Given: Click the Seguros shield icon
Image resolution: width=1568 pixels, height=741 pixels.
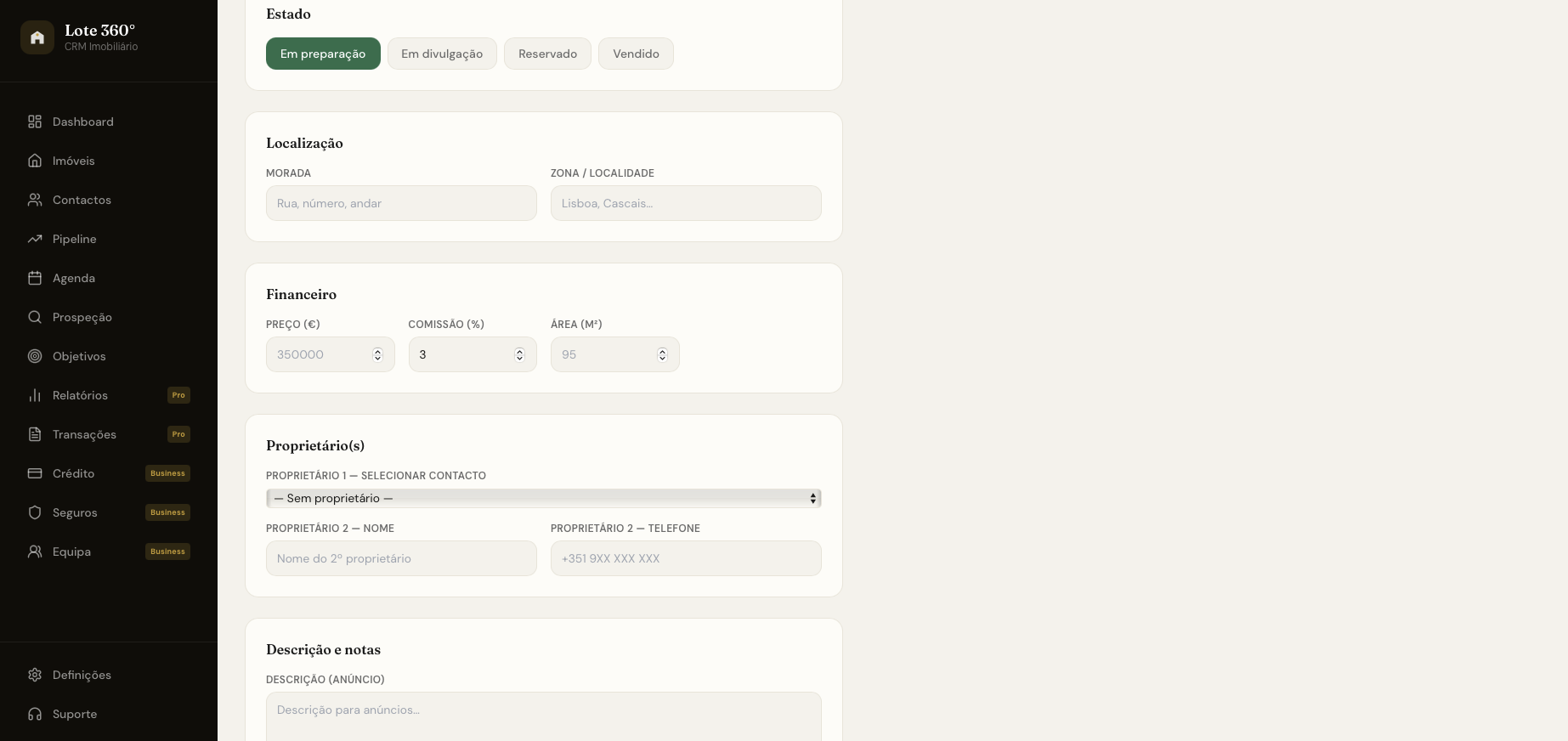Looking at the screenshot, I should coord(35,512).
